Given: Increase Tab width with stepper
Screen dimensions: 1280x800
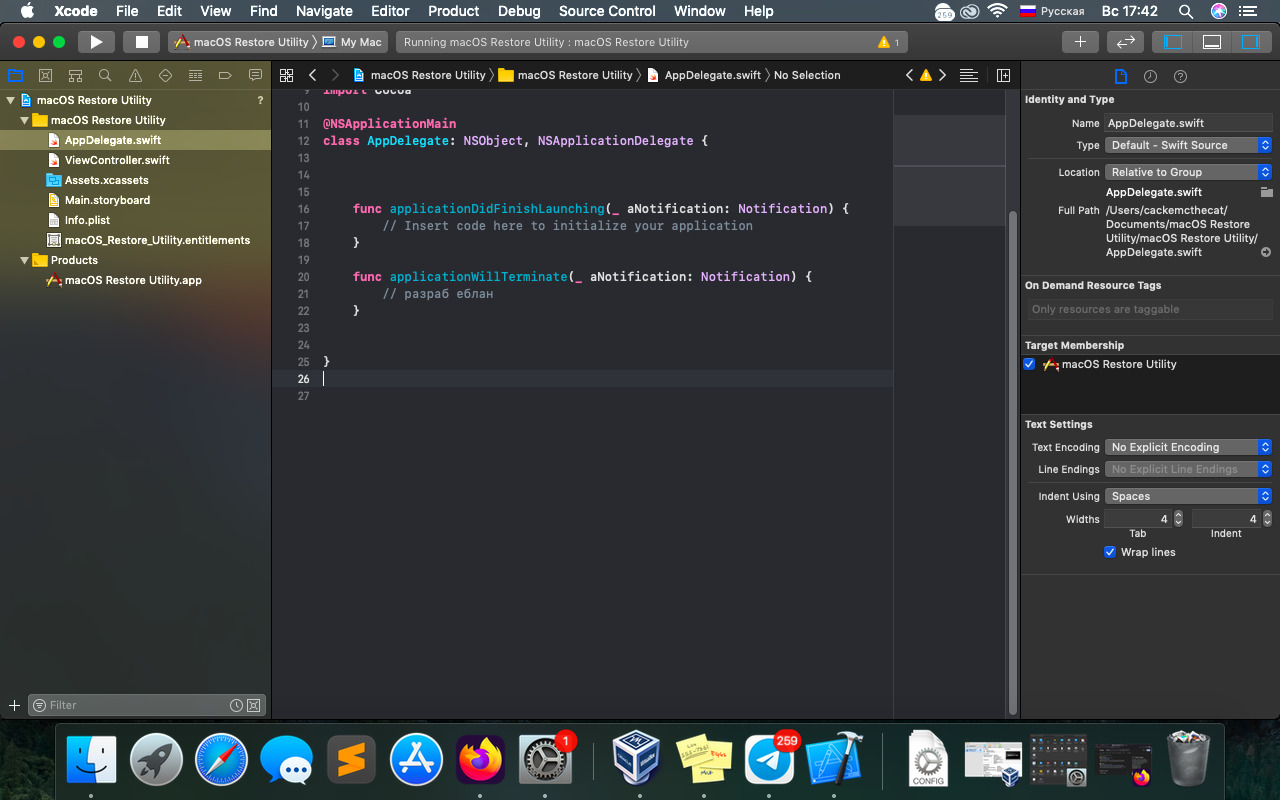Looking at the screenshot, I should 1178,515.
